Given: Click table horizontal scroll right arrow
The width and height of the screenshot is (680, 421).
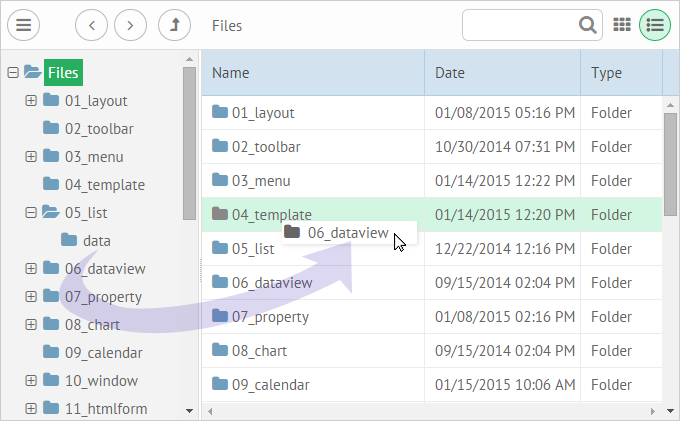Looking at the screenshot, I should (653, 411).
